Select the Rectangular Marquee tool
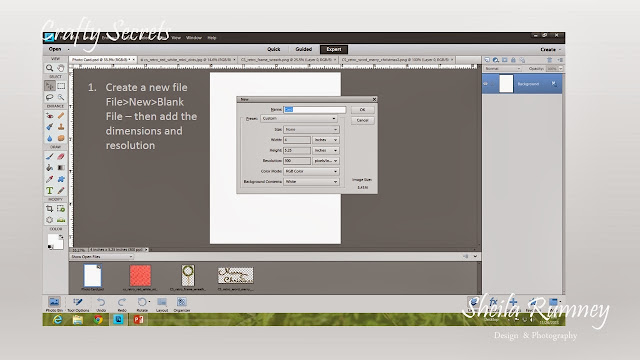This screenshot has width=640, height=360. click(x=61, y=86)
